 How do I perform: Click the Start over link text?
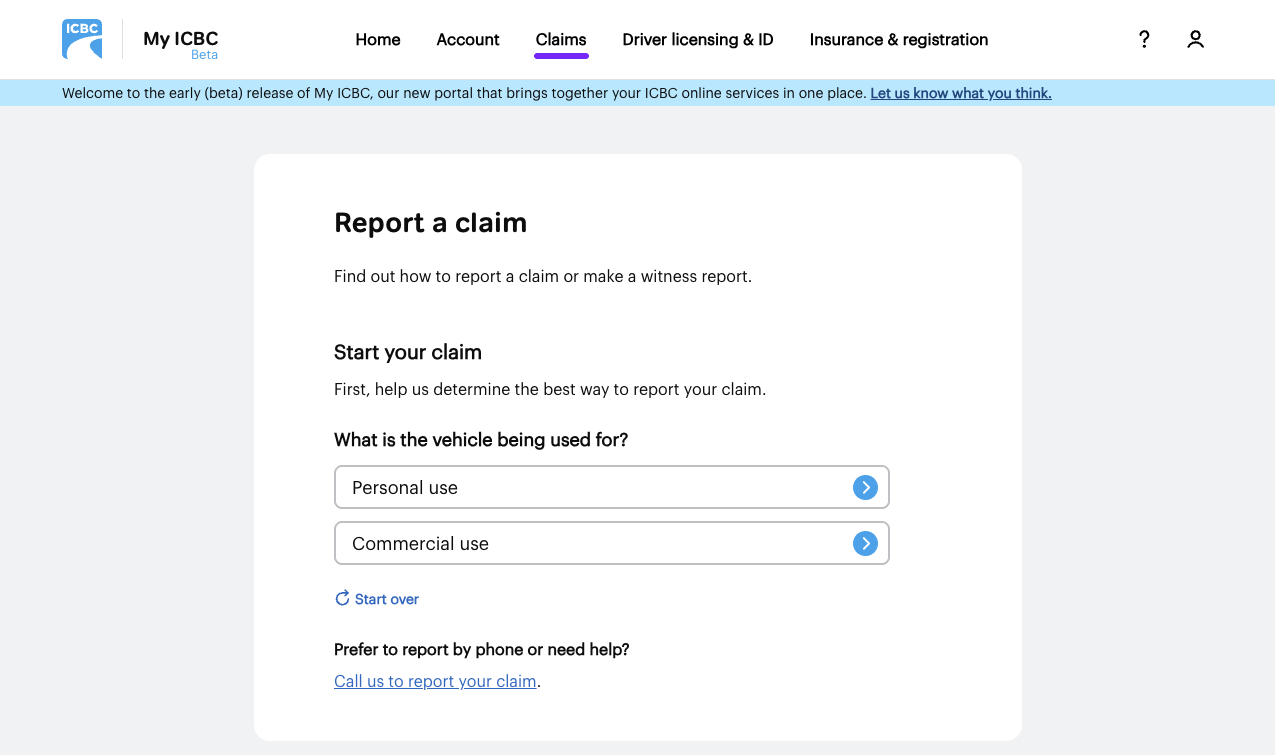[387, 599]
